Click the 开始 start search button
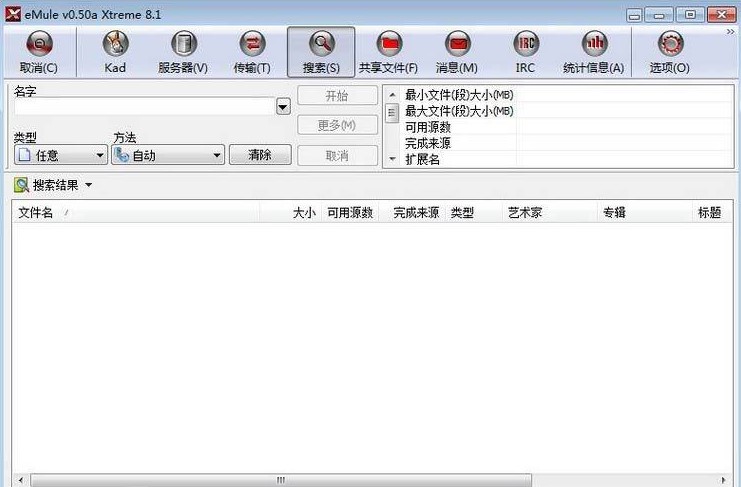Image resolution: width=741 pixels, height=487 pixels. click(x=337, y=96)
